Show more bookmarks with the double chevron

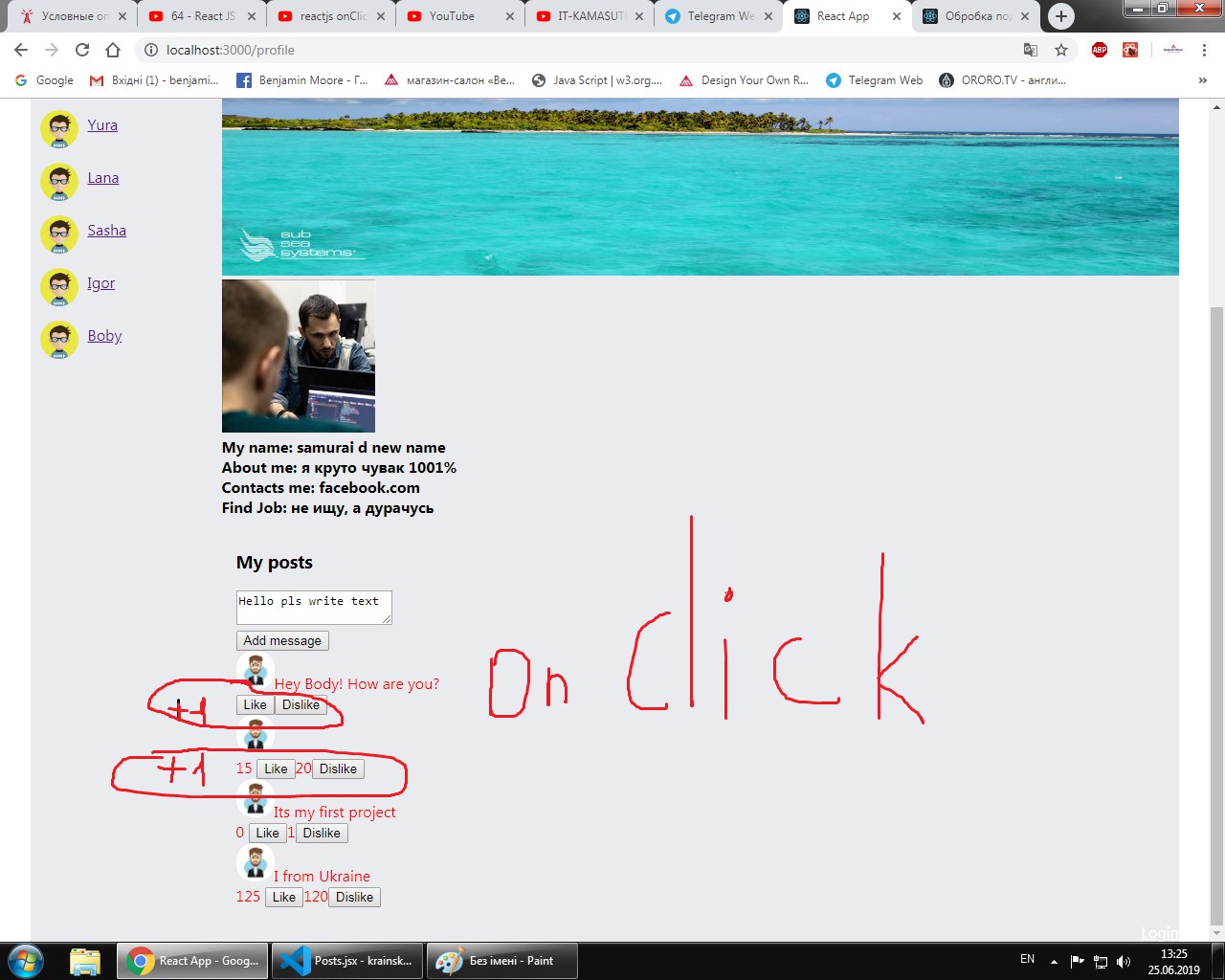click(x=1203, y=80)
